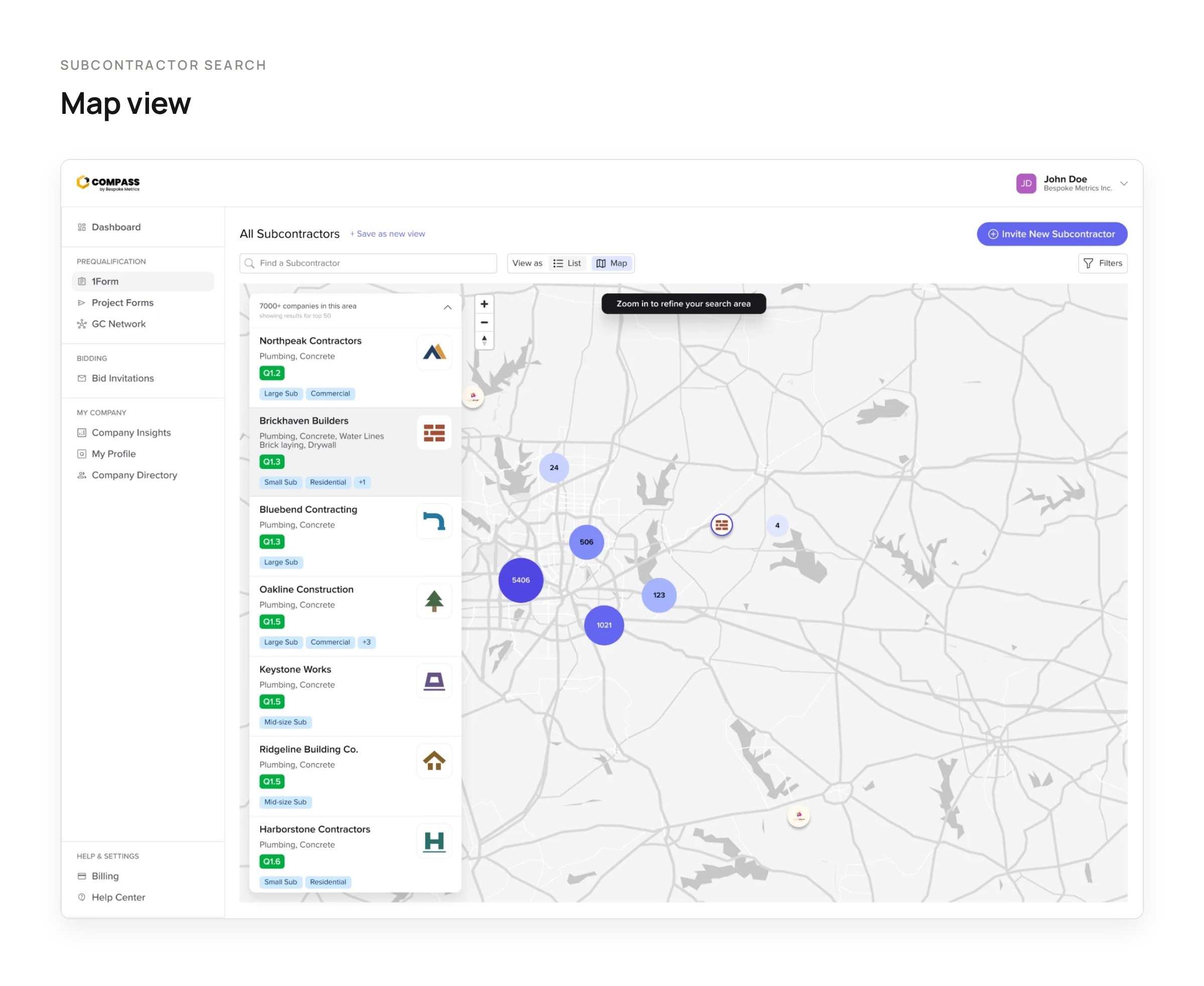Screen dimensions: 1204x986
Task: Zoom in on the map
Action: click(484, 304)
